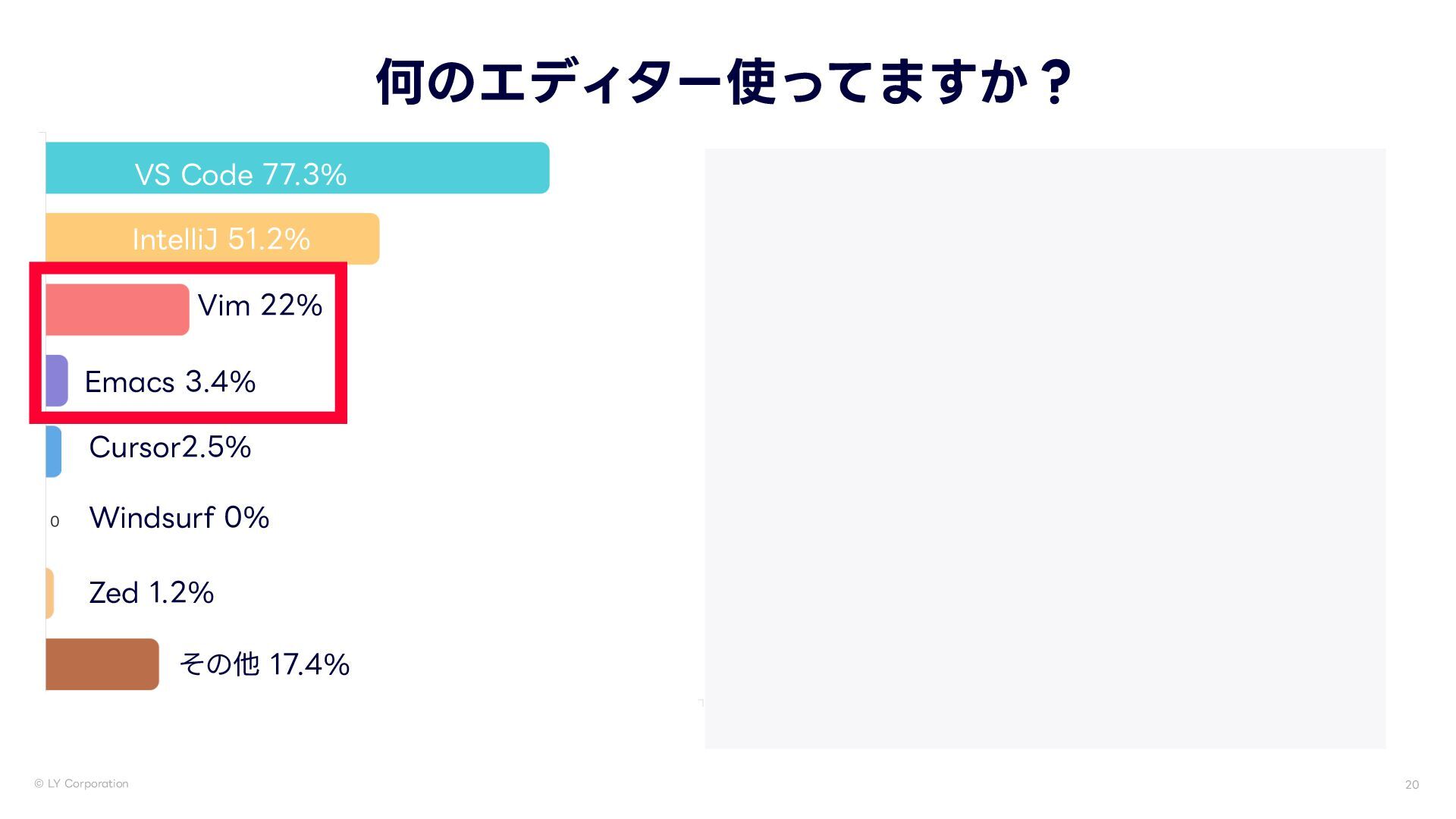This screenshot has width=1456, height=819.
Task: Click the その他 17.4% label
Action: 264,664
